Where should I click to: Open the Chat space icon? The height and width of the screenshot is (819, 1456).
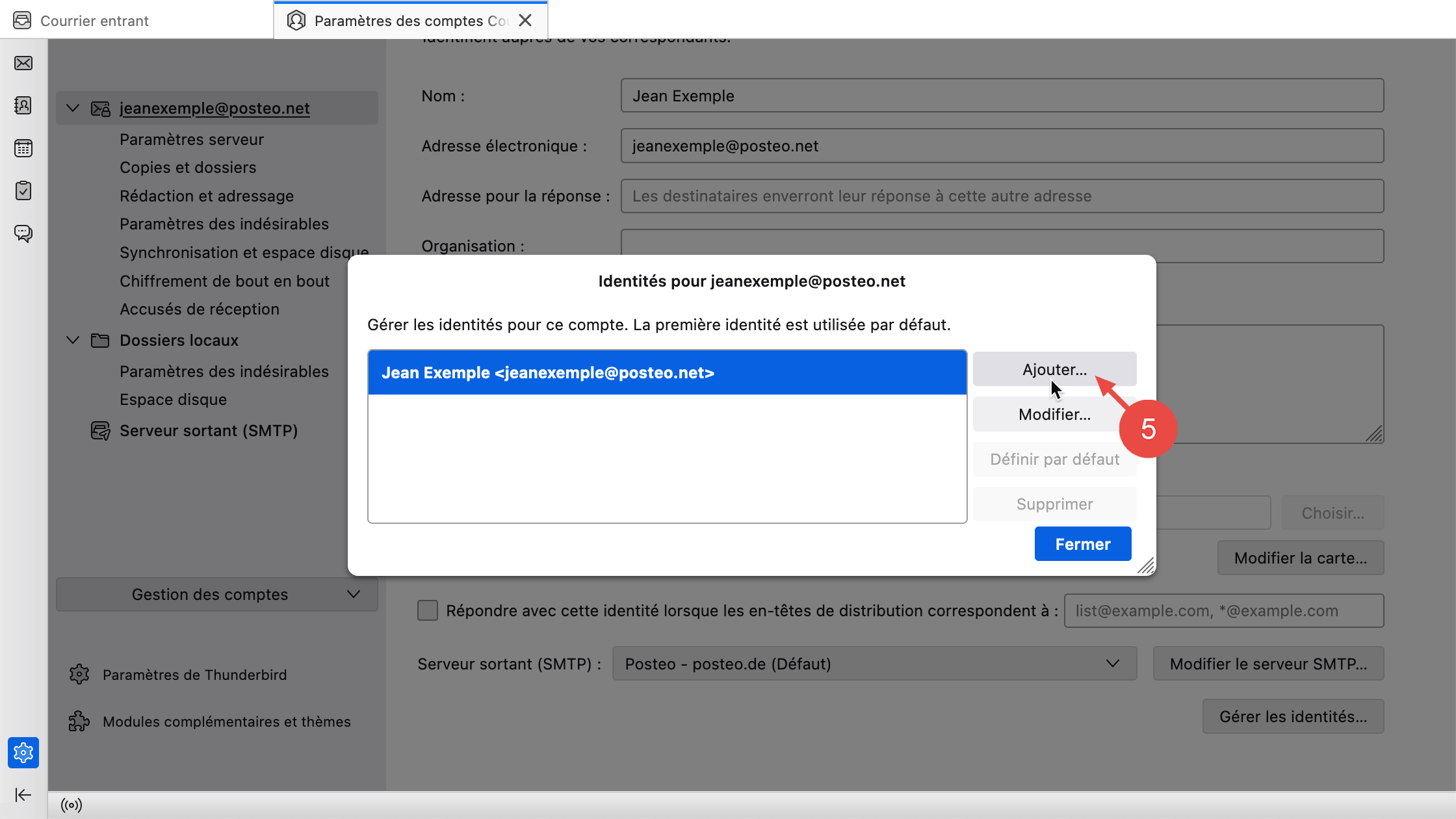[23, 233]
